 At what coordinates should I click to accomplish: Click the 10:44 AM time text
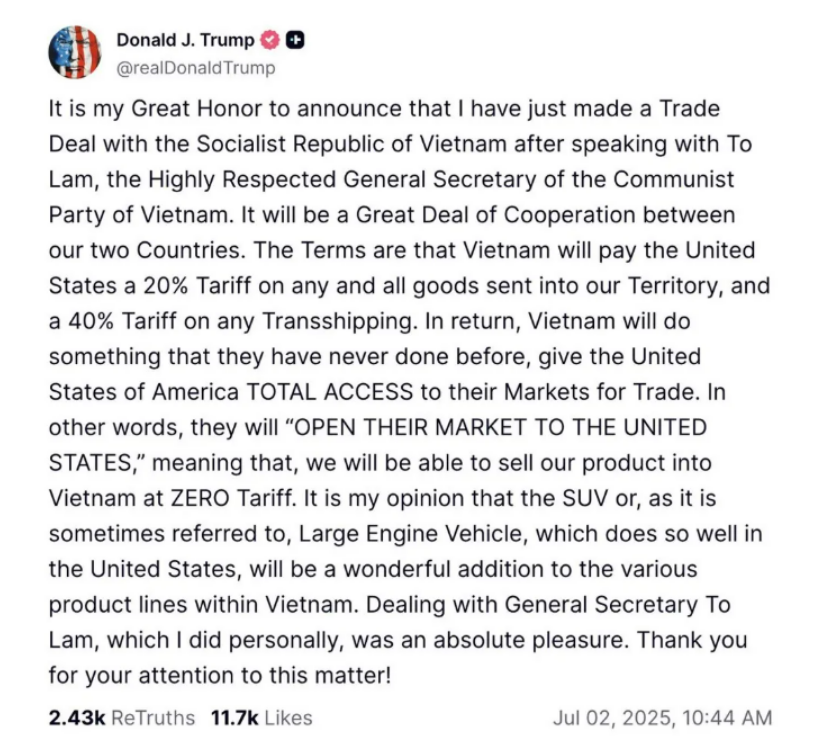[x=727, y=717]
